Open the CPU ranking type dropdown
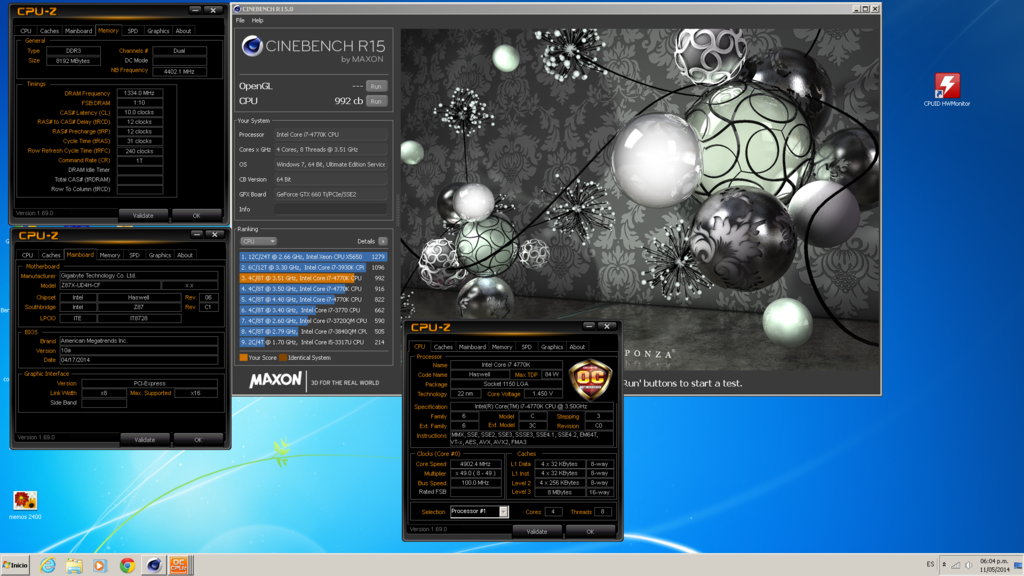1024x576 pixels. (x=258, y=242)
